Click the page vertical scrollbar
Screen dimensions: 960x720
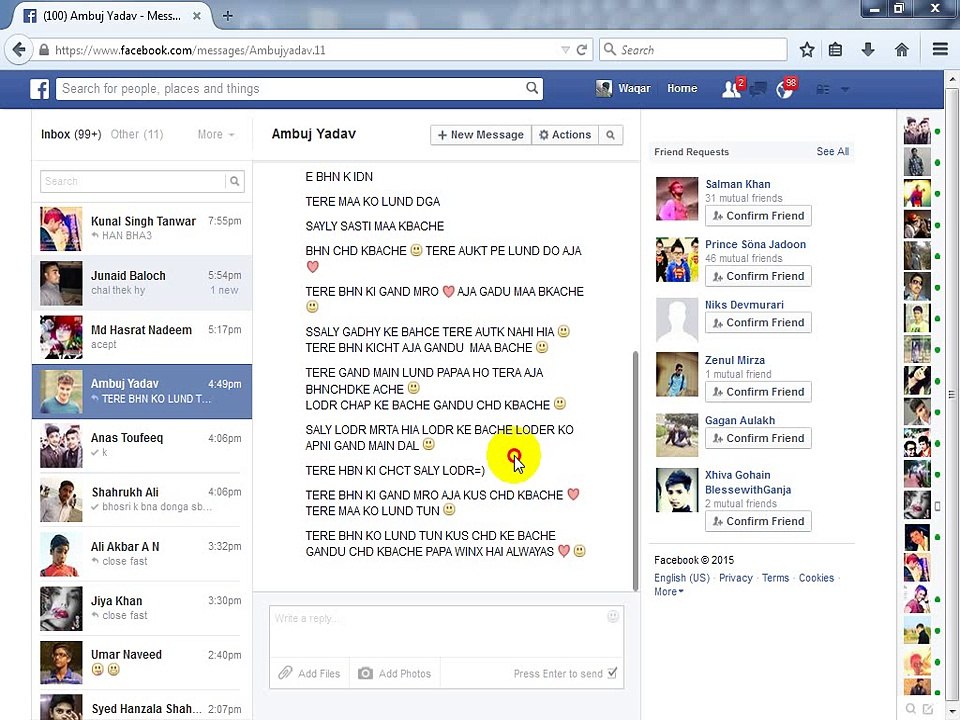[951, 392]
